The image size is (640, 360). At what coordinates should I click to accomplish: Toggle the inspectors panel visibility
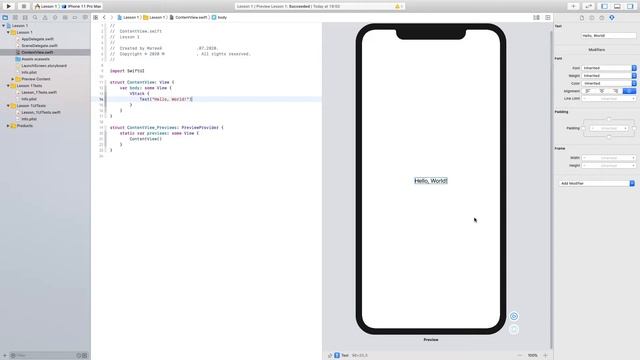tap(630, 6)
